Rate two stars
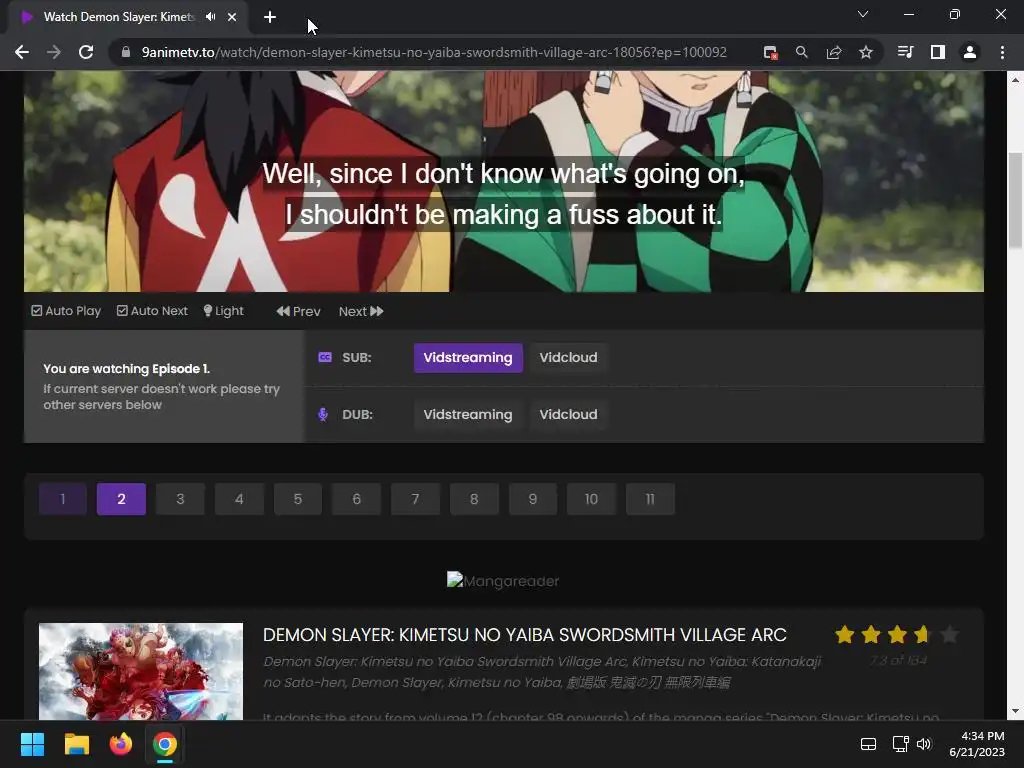The image size is (1024, 768). pos(871,634)
